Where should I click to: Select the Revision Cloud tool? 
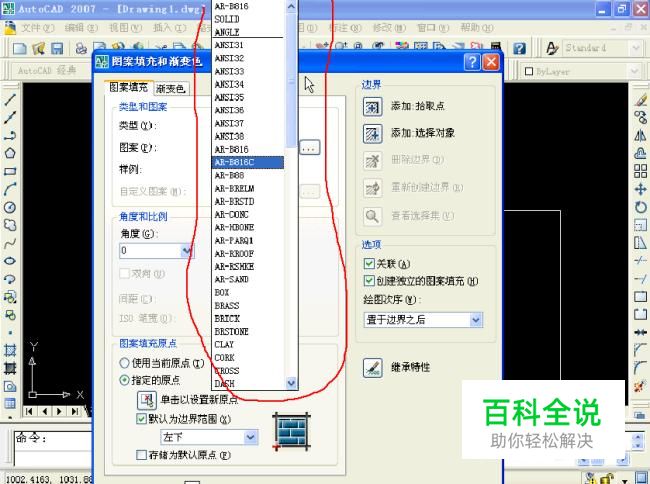point(10,225)
